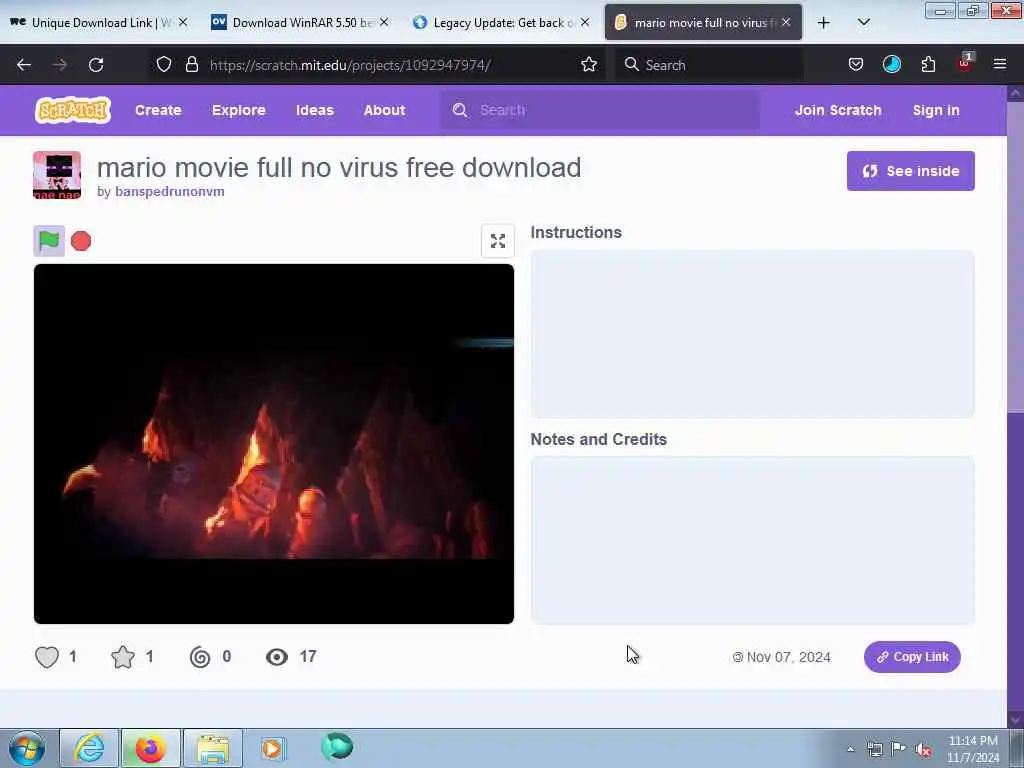Click the remix spiral icon
Viewport: 1024px width, 768px height.
click(200, 657)
